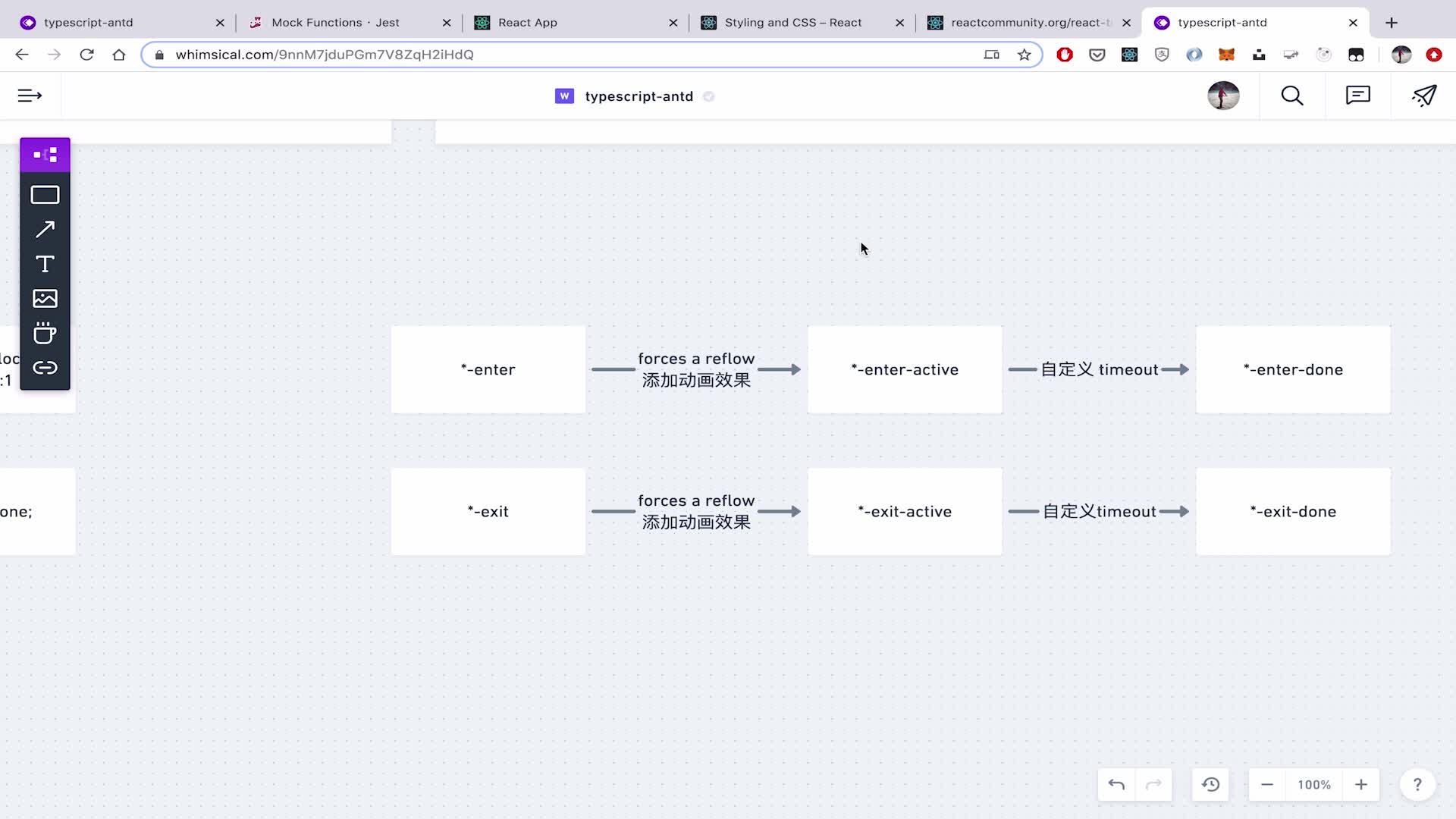1456x819 pixels.
Task: Select the Connector arrow tool
Action: (45, 230)
